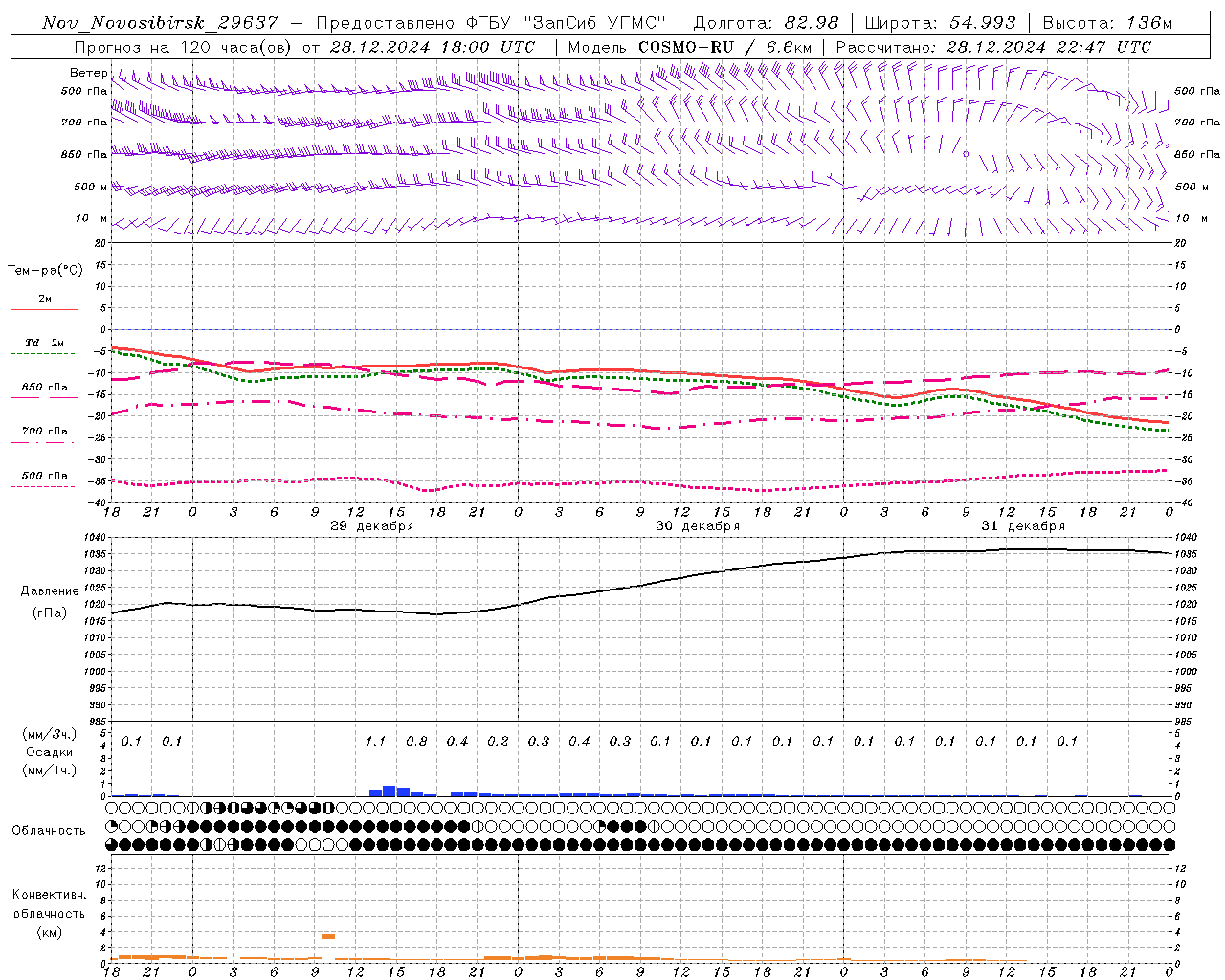1225x980 pixels.
Task: Click the '31 декабря' date label
Action: tap(1023, 526)
